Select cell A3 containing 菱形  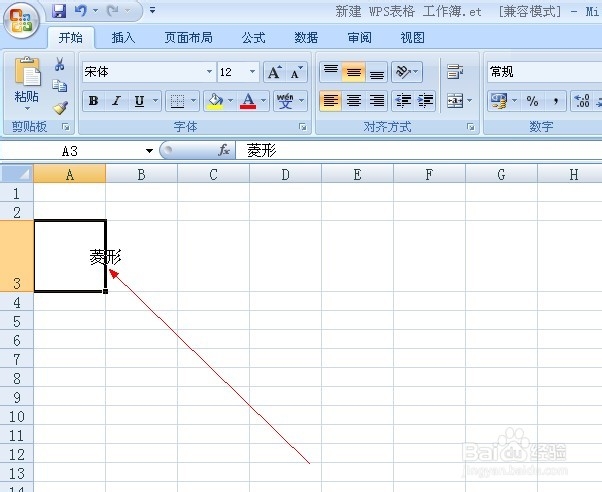[70, 256]
